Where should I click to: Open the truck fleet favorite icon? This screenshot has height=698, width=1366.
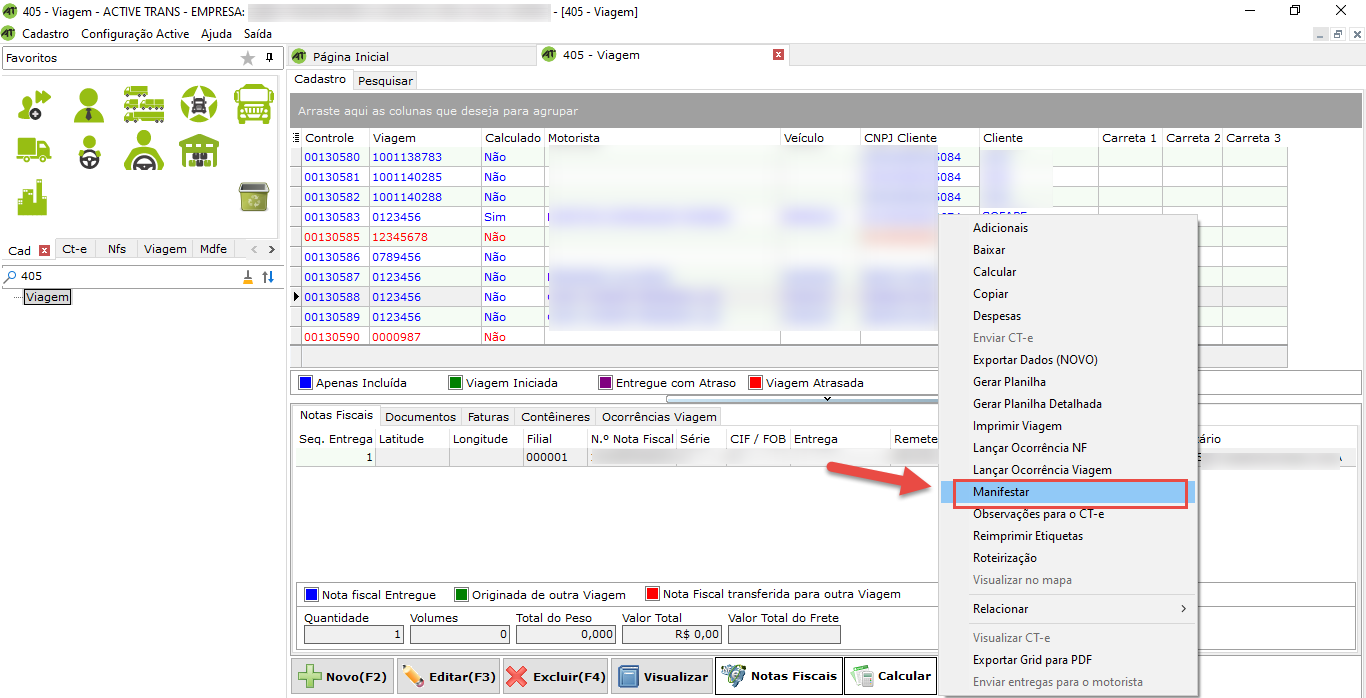(x=143, y=103)
